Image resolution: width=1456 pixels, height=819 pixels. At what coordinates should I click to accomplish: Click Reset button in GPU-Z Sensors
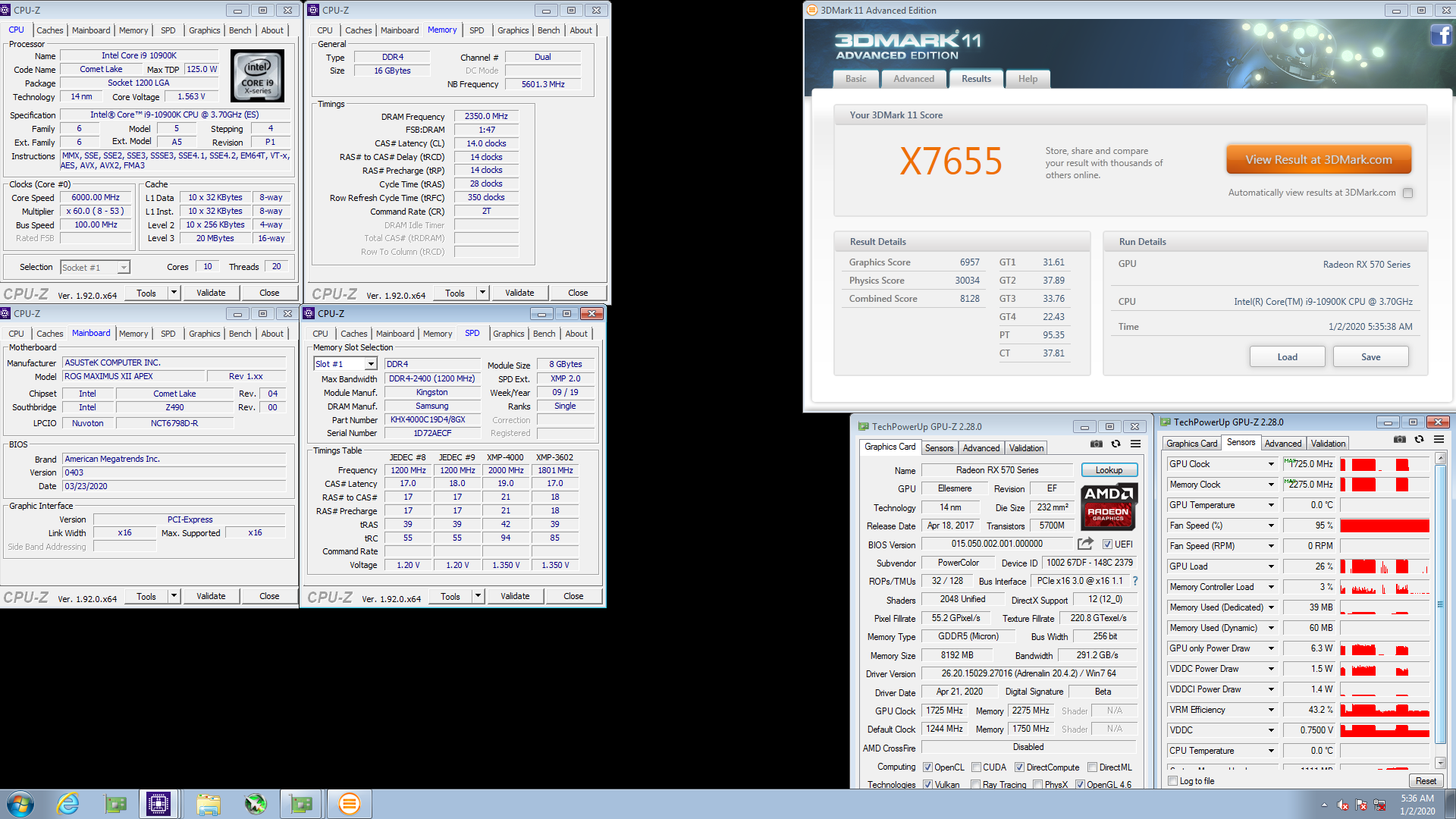pyautogui.click(x=1426, y=781)
